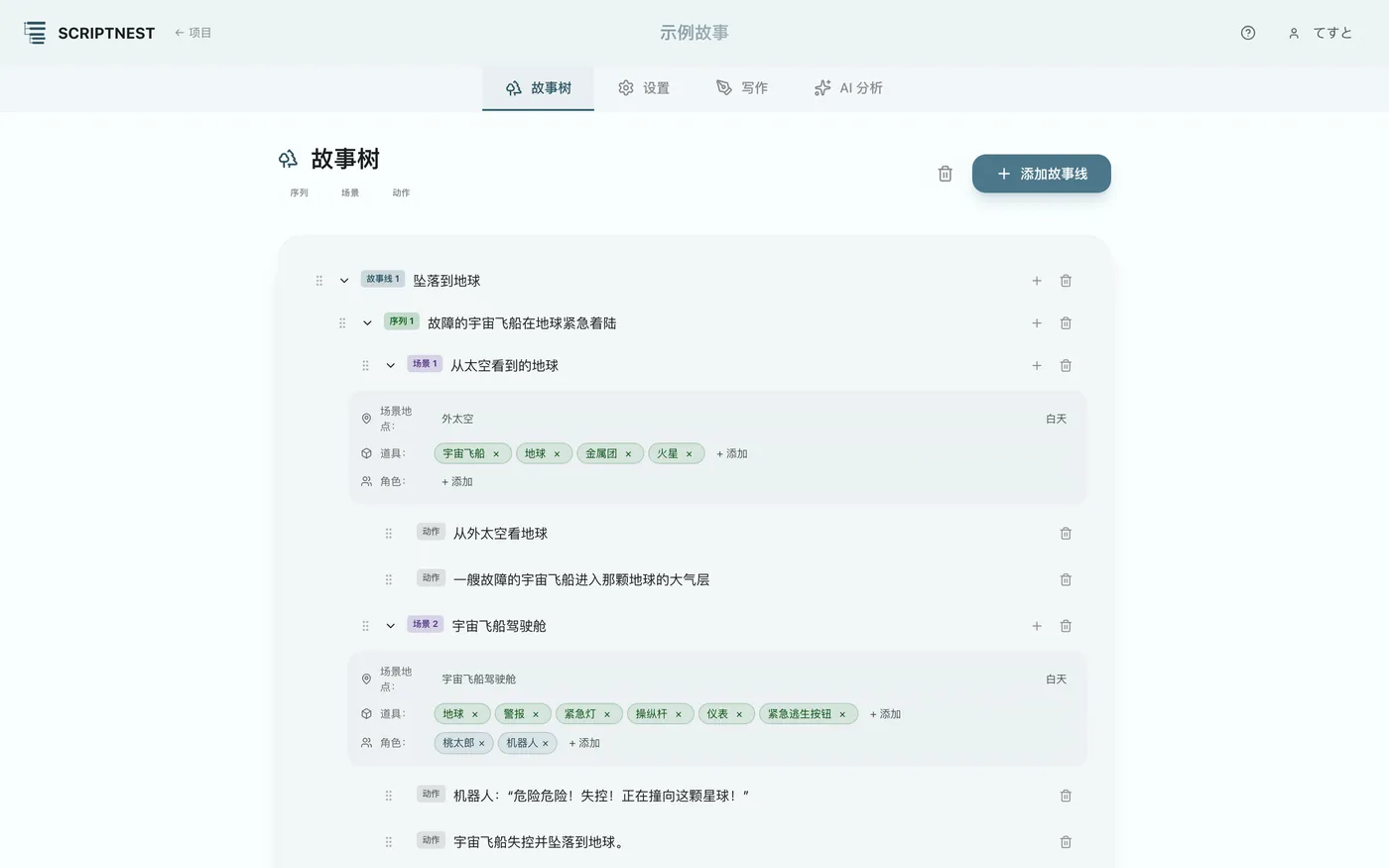This screenshot has height=868, width=1389.
Task: Delete storyline 坠落到地球 with trash icon
Action: click(1066, 281)
